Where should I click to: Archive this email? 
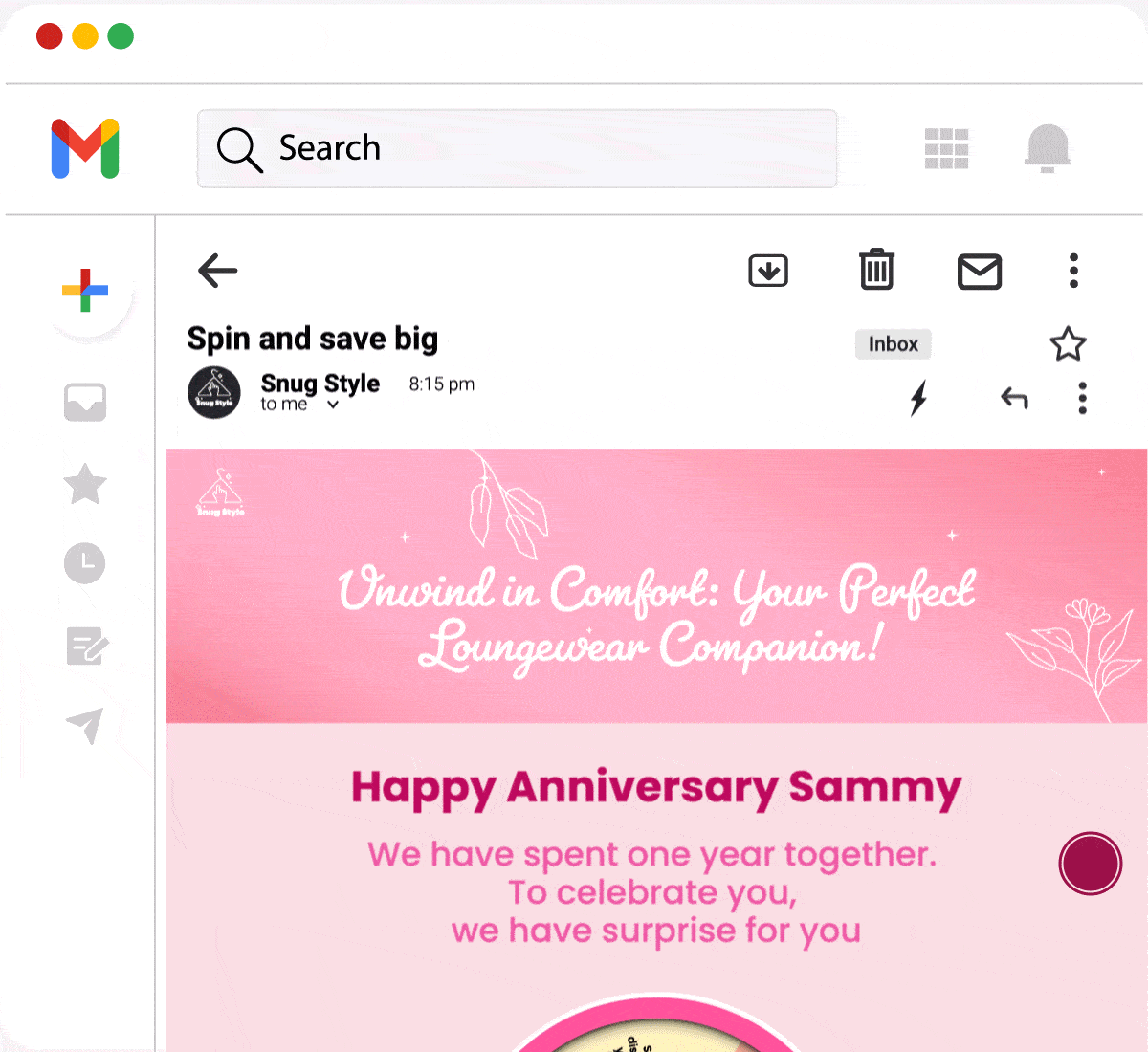point(768,271)
